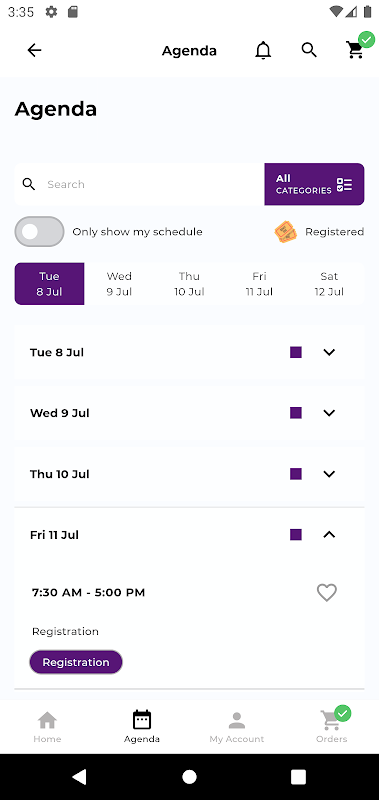Open My Account in bottom navigation
This screenshot has height=800, width=379.
pyautogui.click(x=237, y=727)
